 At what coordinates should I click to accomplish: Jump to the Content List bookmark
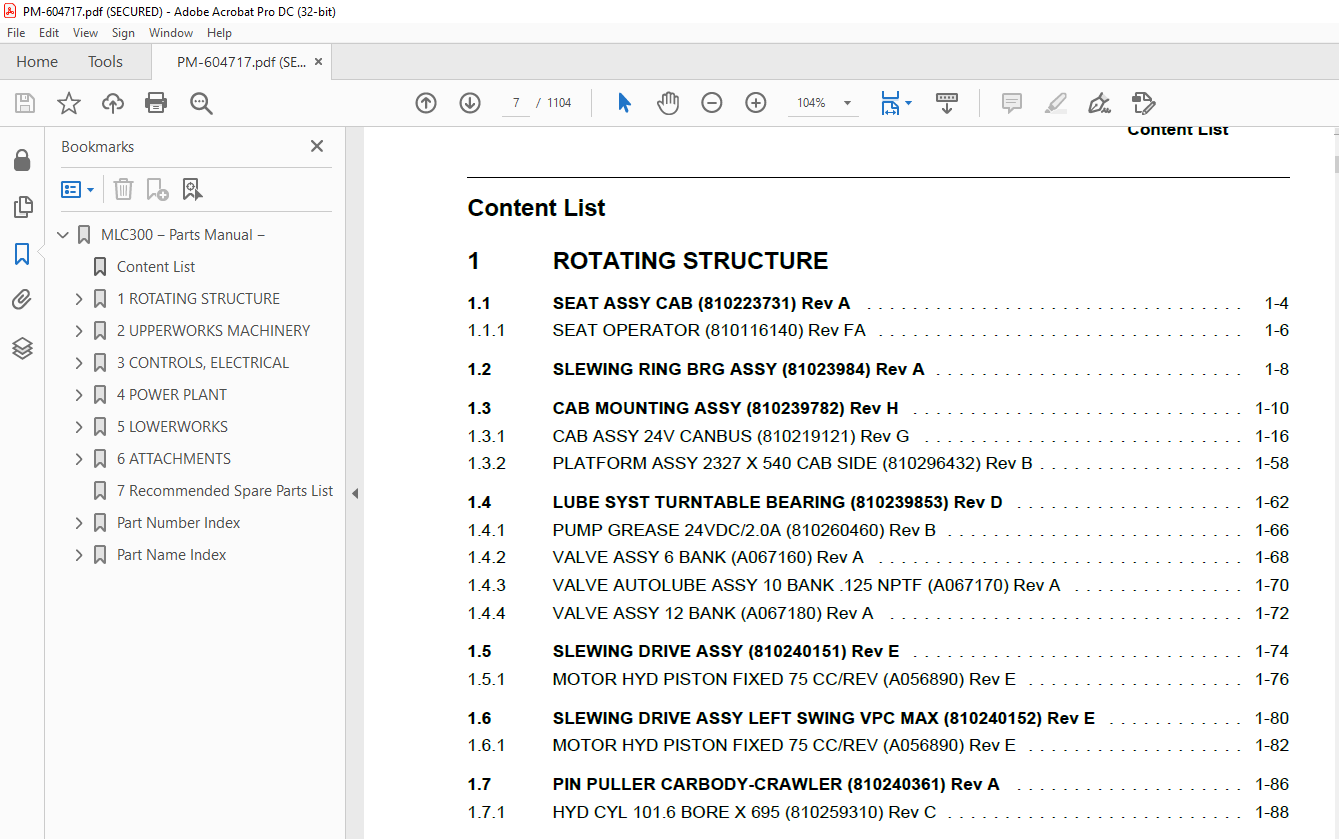(156, 267)
